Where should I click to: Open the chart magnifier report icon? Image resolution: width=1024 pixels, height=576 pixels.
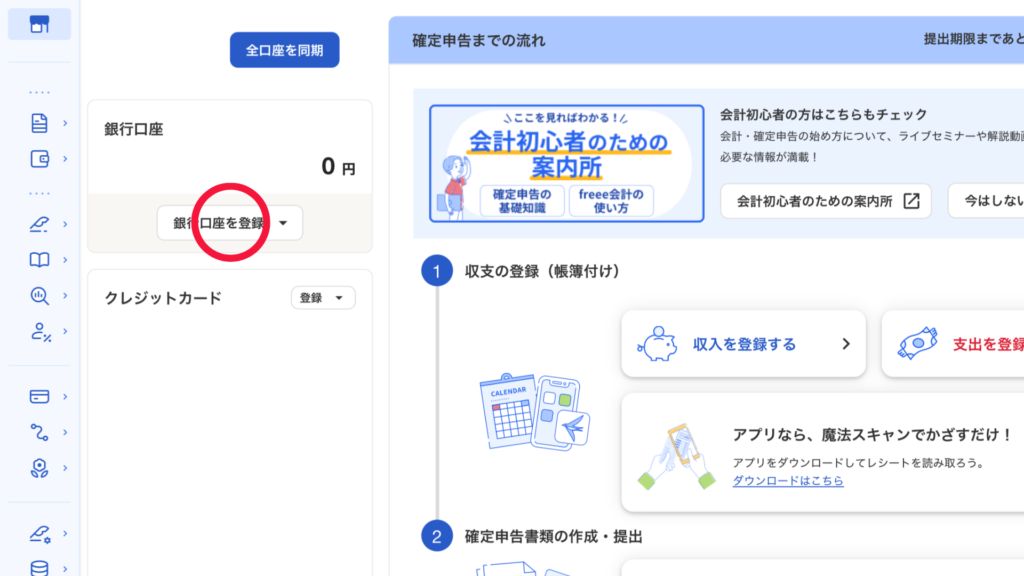click(39, 295)
